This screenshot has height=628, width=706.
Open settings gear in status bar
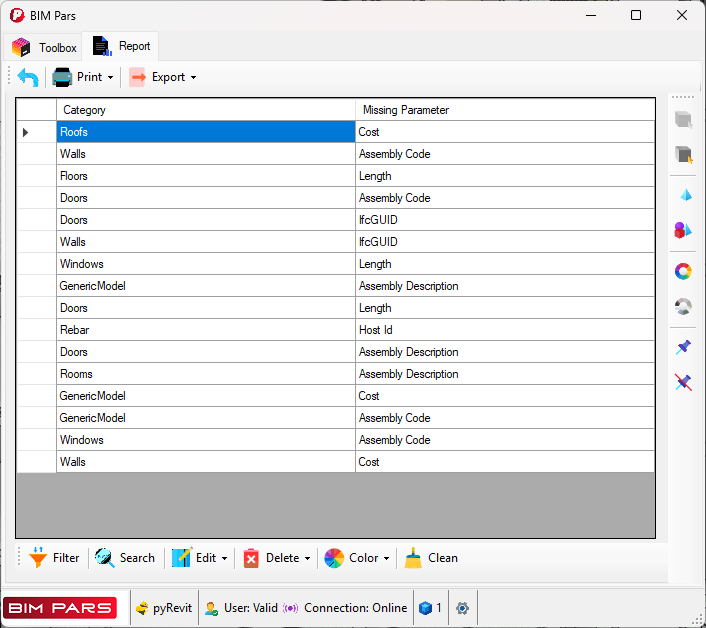[462, 608]
